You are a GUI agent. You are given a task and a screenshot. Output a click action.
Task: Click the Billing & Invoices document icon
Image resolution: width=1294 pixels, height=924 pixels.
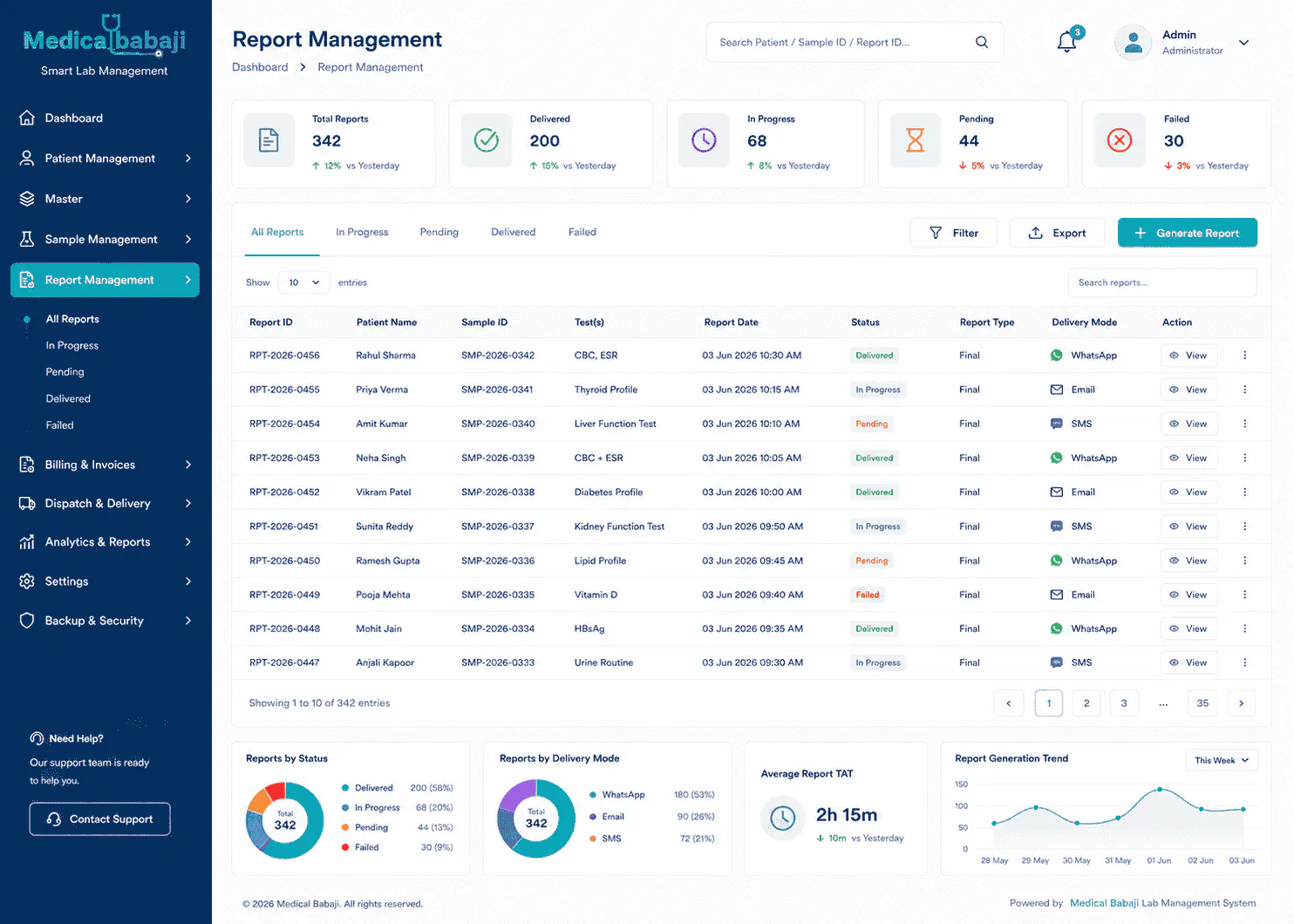[x=27, y=465]
